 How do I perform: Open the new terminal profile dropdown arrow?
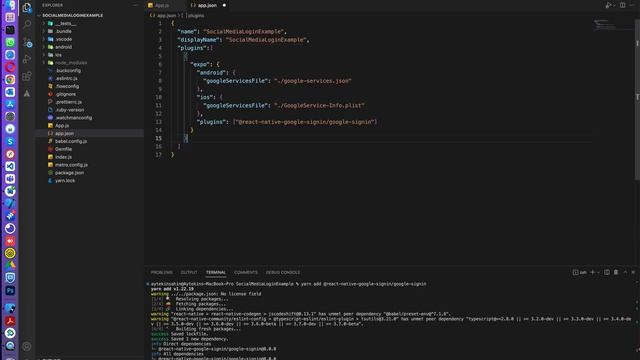[598, 272]
